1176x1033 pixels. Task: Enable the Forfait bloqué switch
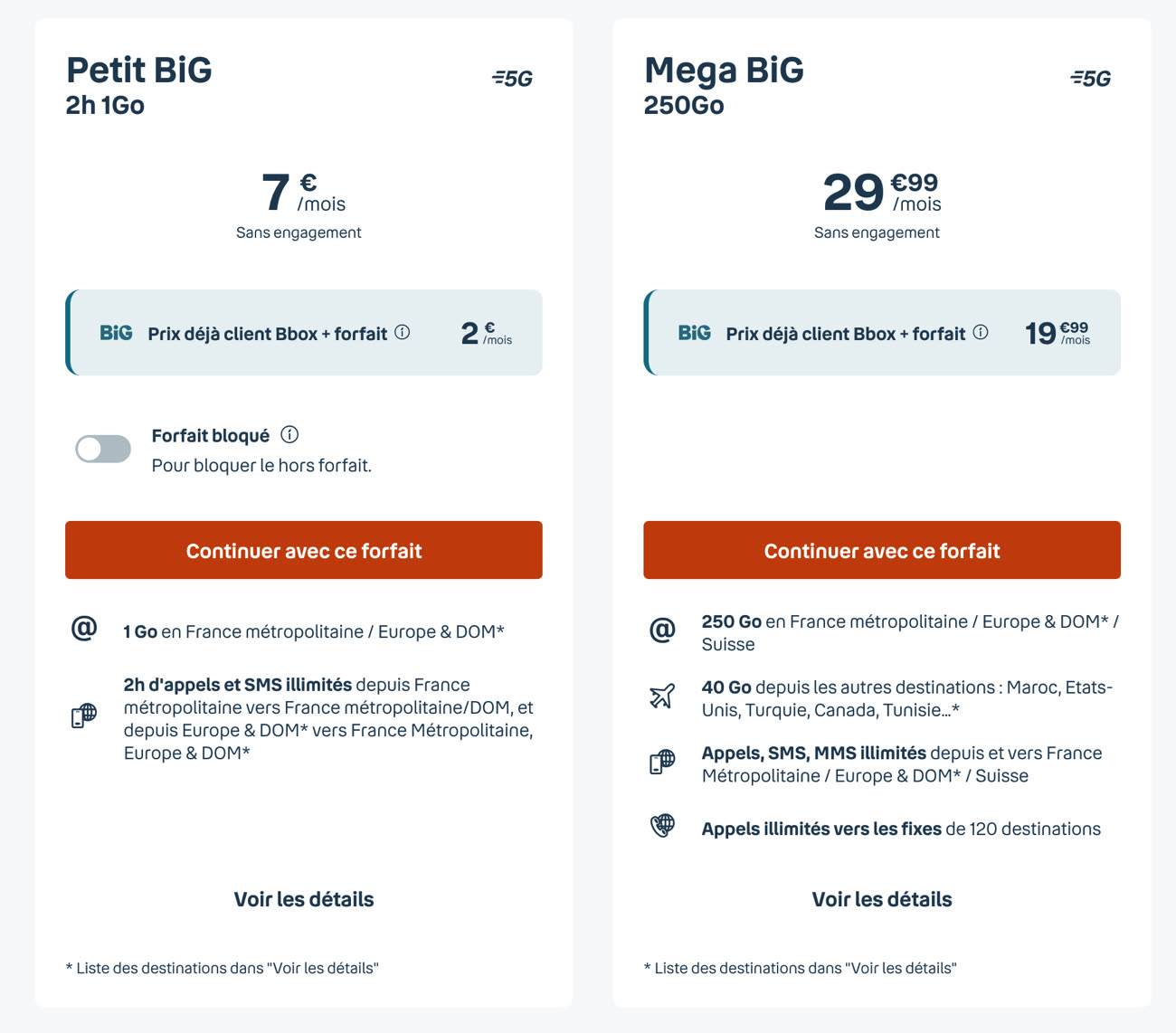pyautogui.click(x=103, y=449)
